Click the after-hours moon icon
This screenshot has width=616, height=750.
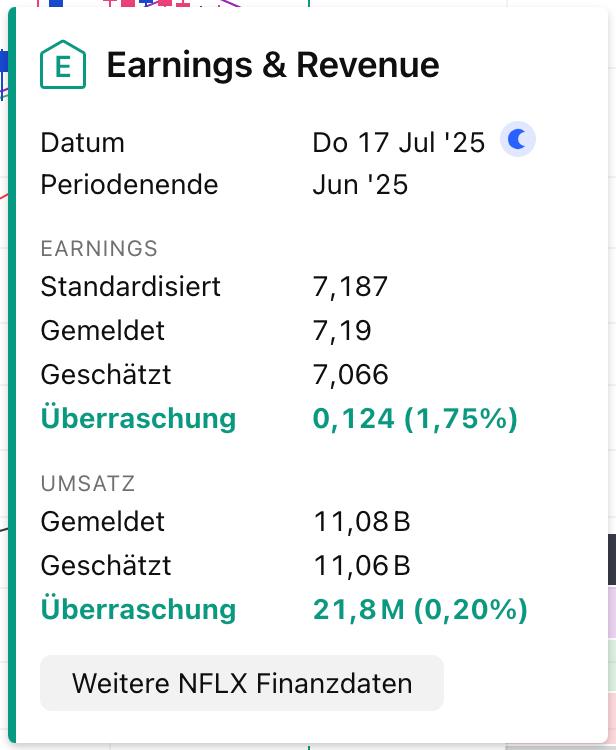(518, 141)
